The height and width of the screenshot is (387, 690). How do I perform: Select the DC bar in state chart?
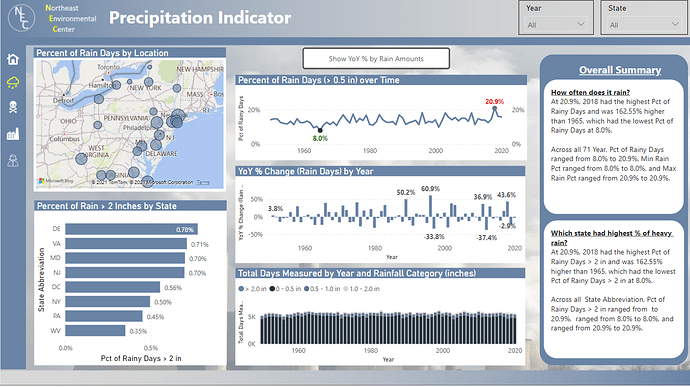pos(113,287)
